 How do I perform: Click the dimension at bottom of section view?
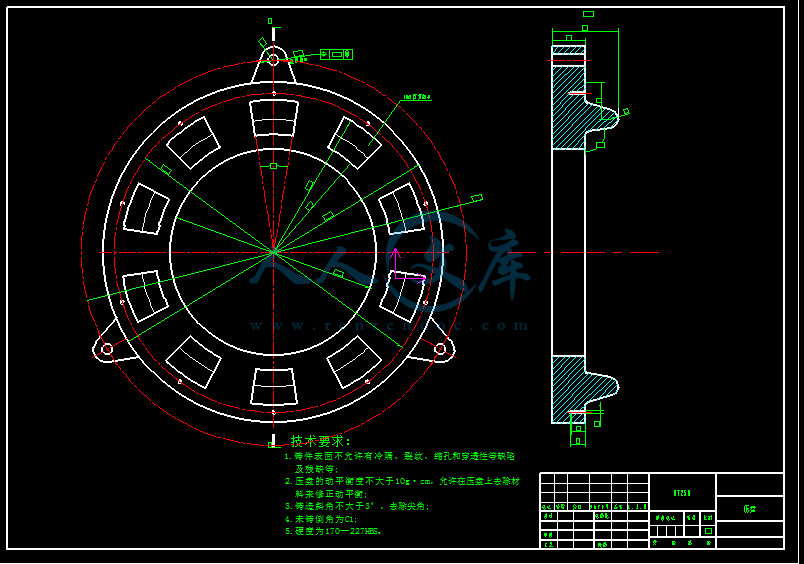pos(578,438)
